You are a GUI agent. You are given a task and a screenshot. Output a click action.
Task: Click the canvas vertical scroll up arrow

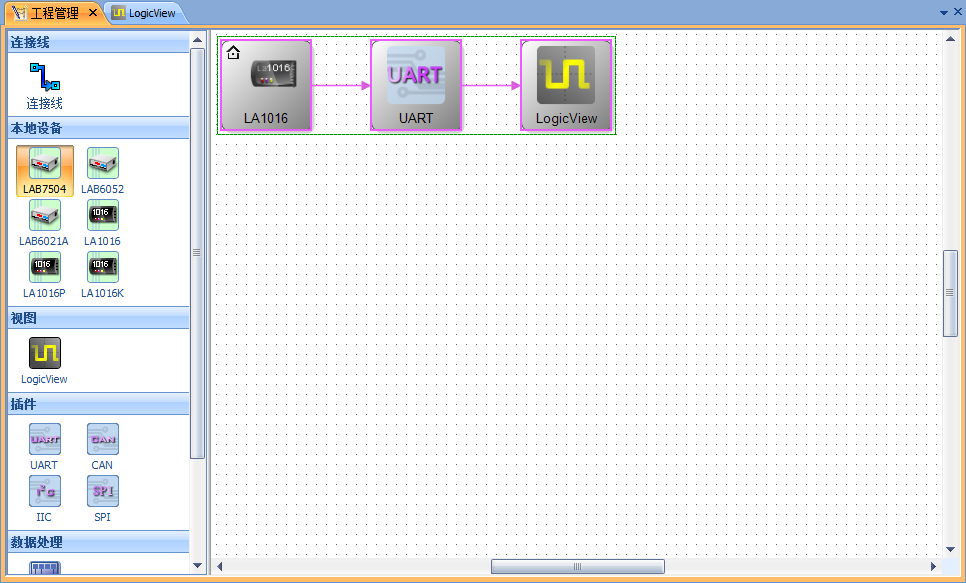(x=951, y=39)
